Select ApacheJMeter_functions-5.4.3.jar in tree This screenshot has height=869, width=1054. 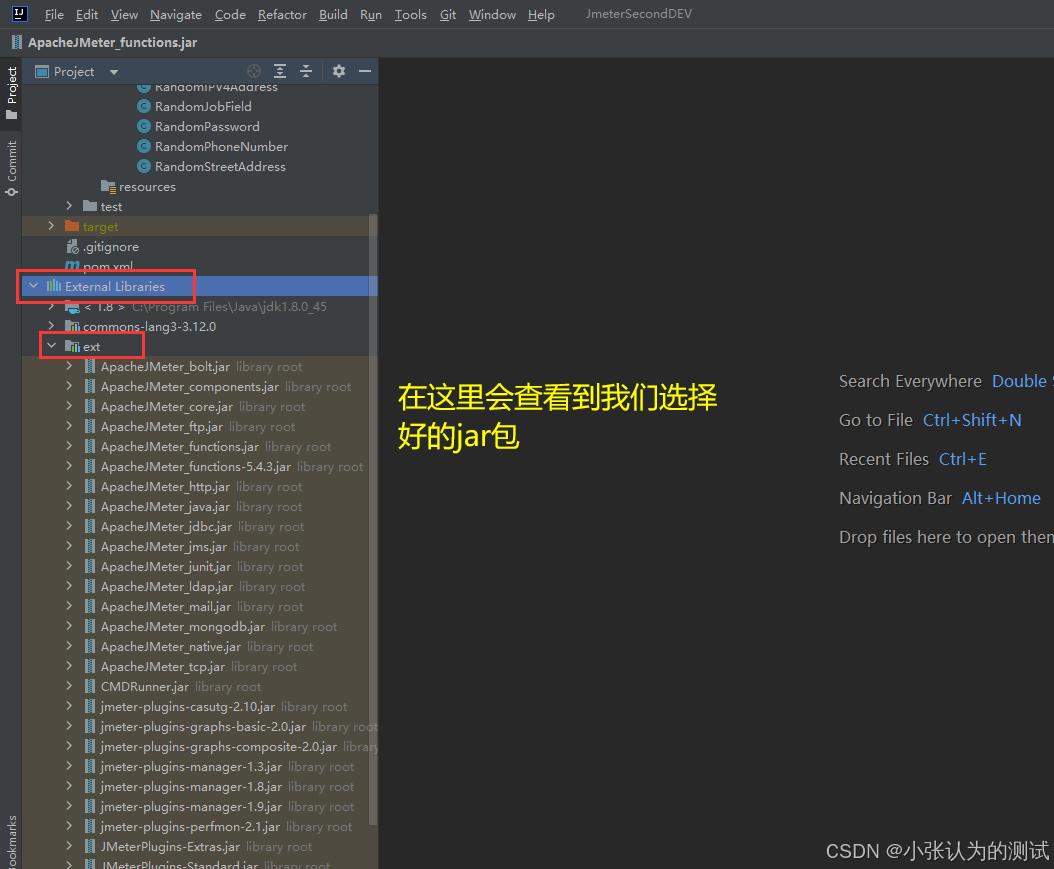tap(196, 466)
